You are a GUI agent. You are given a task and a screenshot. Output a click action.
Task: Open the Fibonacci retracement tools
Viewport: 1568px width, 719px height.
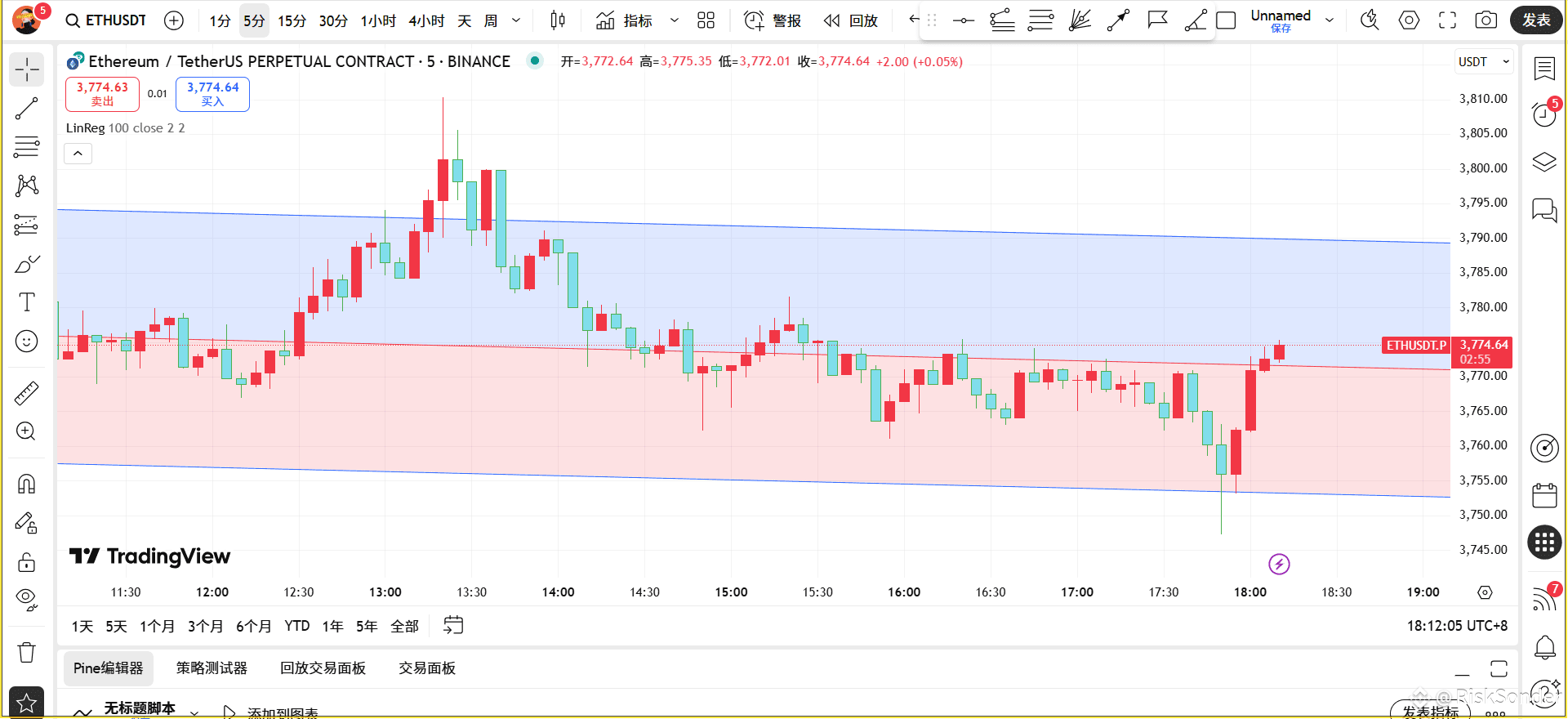[27, 147]
